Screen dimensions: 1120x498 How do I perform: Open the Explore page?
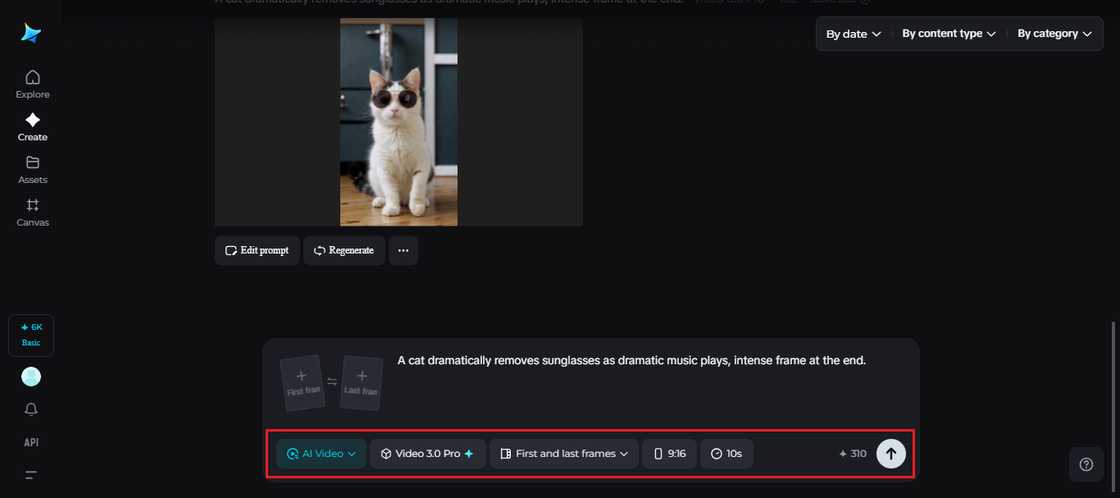(x=32, y=84)
